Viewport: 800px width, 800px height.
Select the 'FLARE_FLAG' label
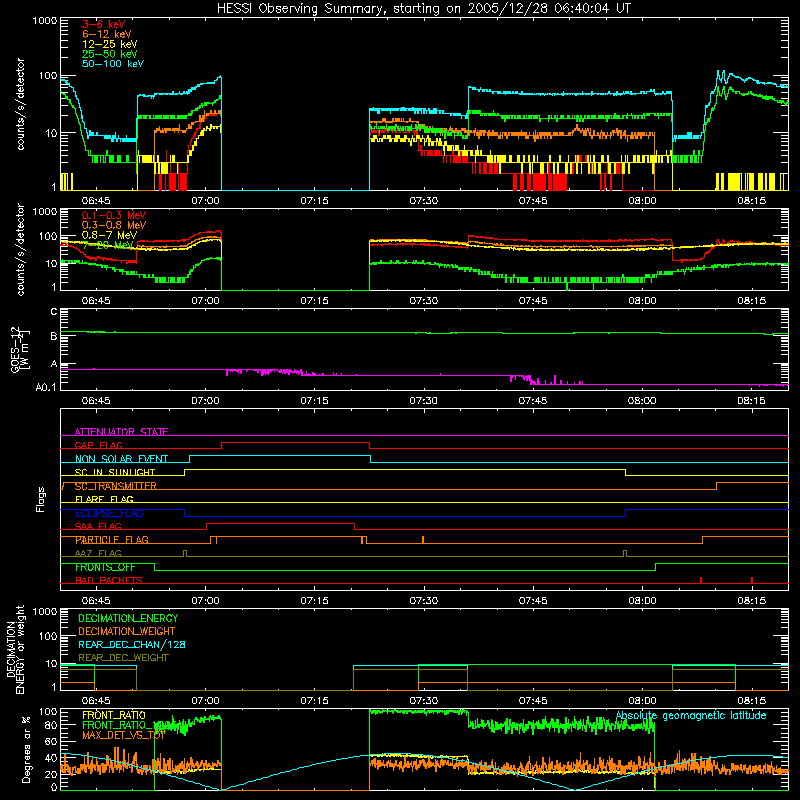click(x=104, y=499)
